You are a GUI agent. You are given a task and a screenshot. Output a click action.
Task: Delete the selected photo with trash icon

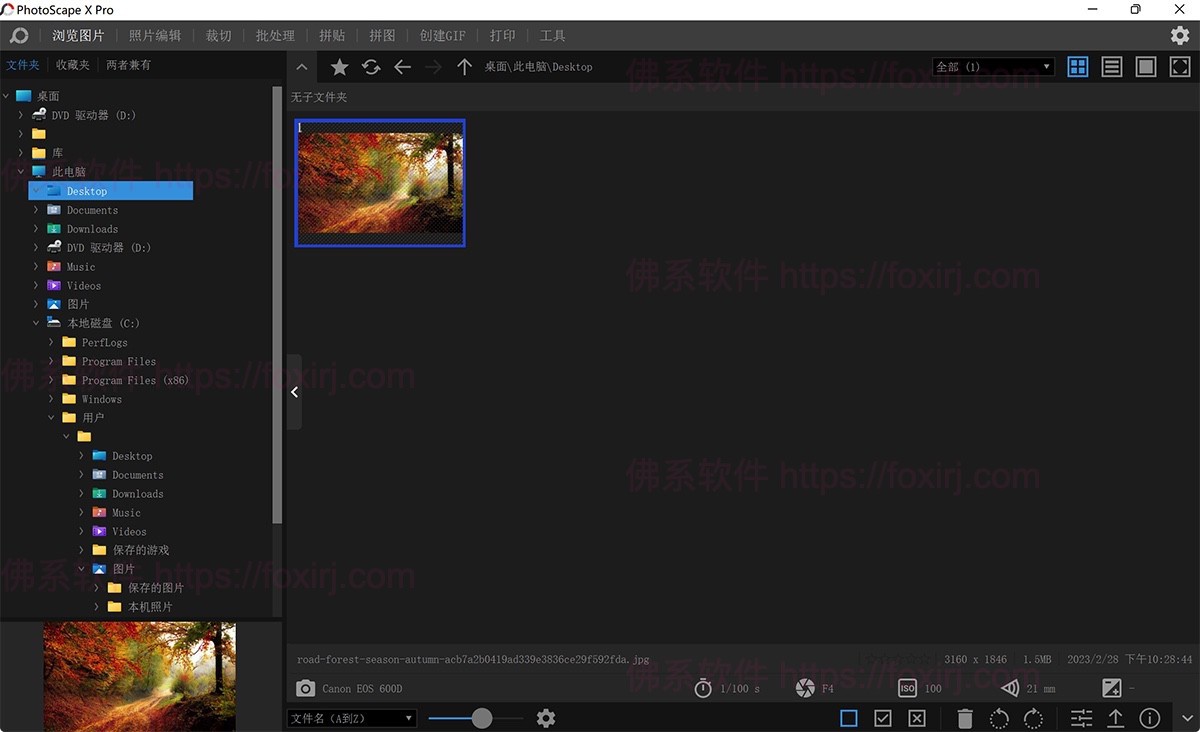pyautogui.click(x=963, y=718)
